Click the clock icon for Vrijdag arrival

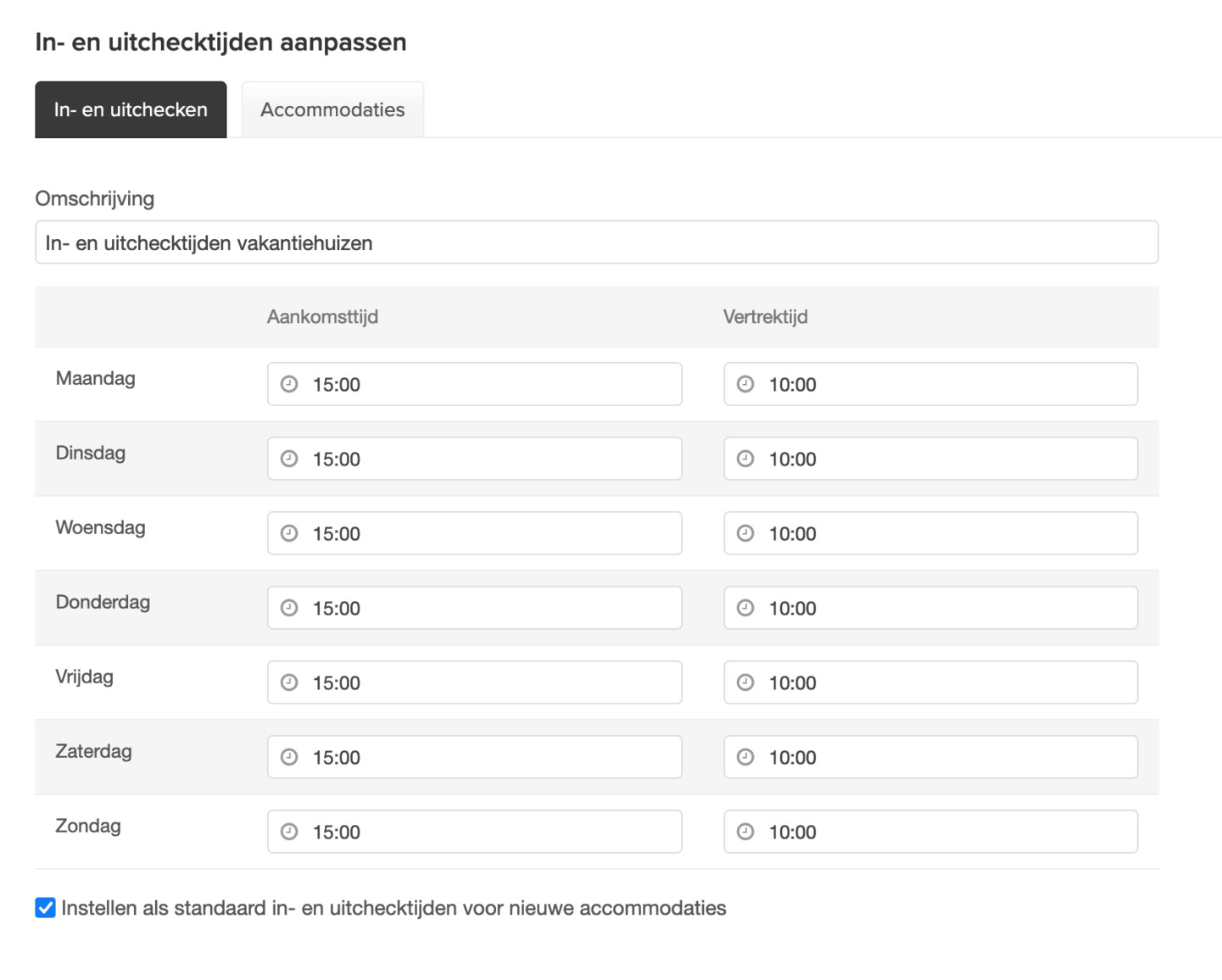(289, 682)
